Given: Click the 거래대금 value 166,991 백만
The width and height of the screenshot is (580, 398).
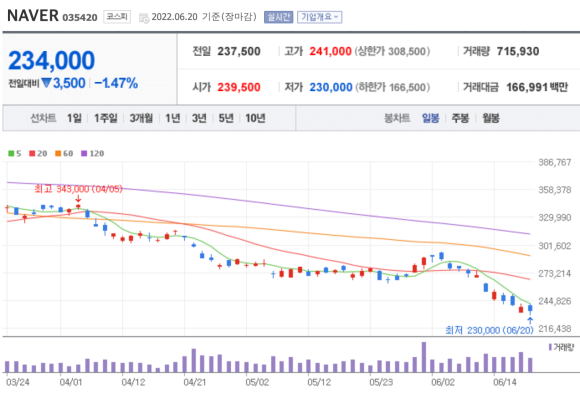Looking at the screenshot, I should 537,87.
